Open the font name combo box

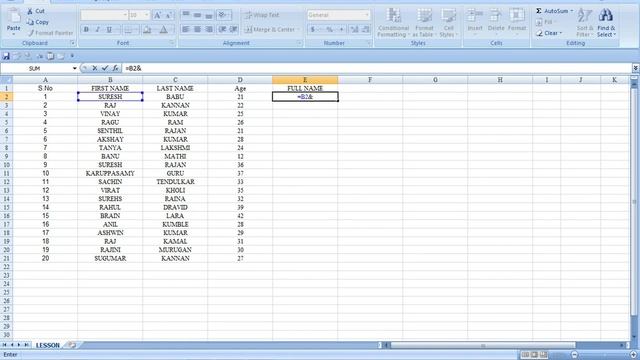104,15
